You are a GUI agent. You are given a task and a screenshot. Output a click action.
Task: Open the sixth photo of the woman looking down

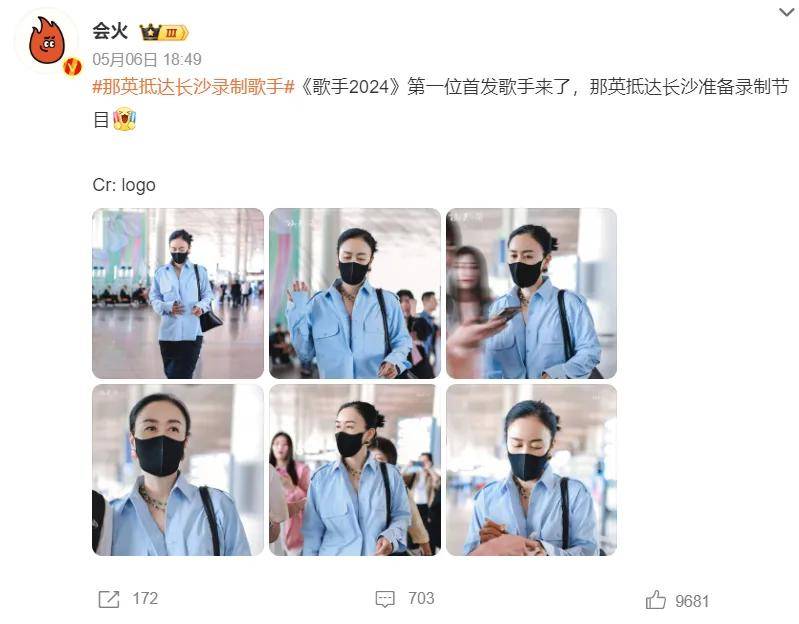pyautogui.click(x=531, y=470)
